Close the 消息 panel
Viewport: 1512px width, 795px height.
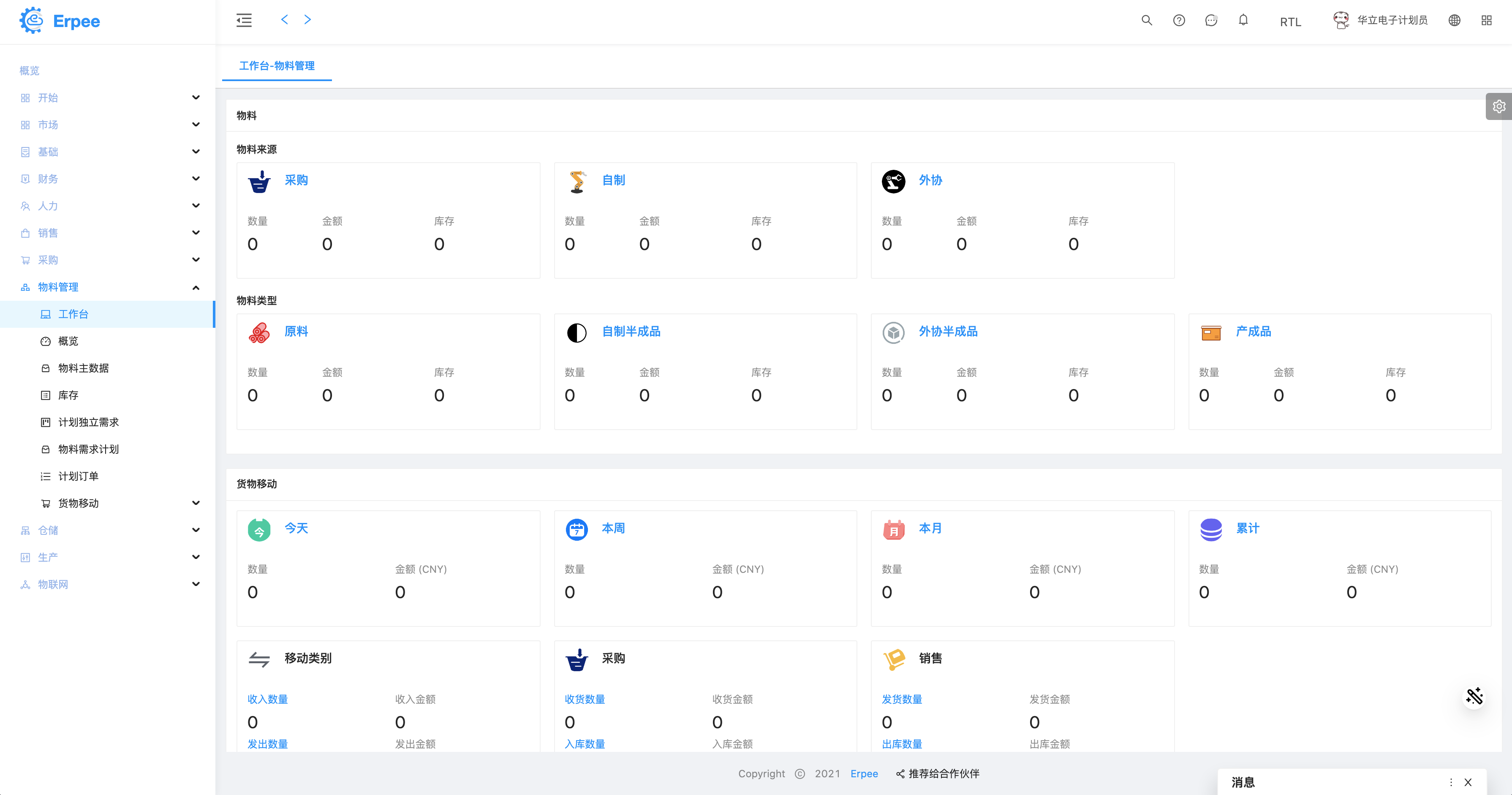pos(1468,782)
